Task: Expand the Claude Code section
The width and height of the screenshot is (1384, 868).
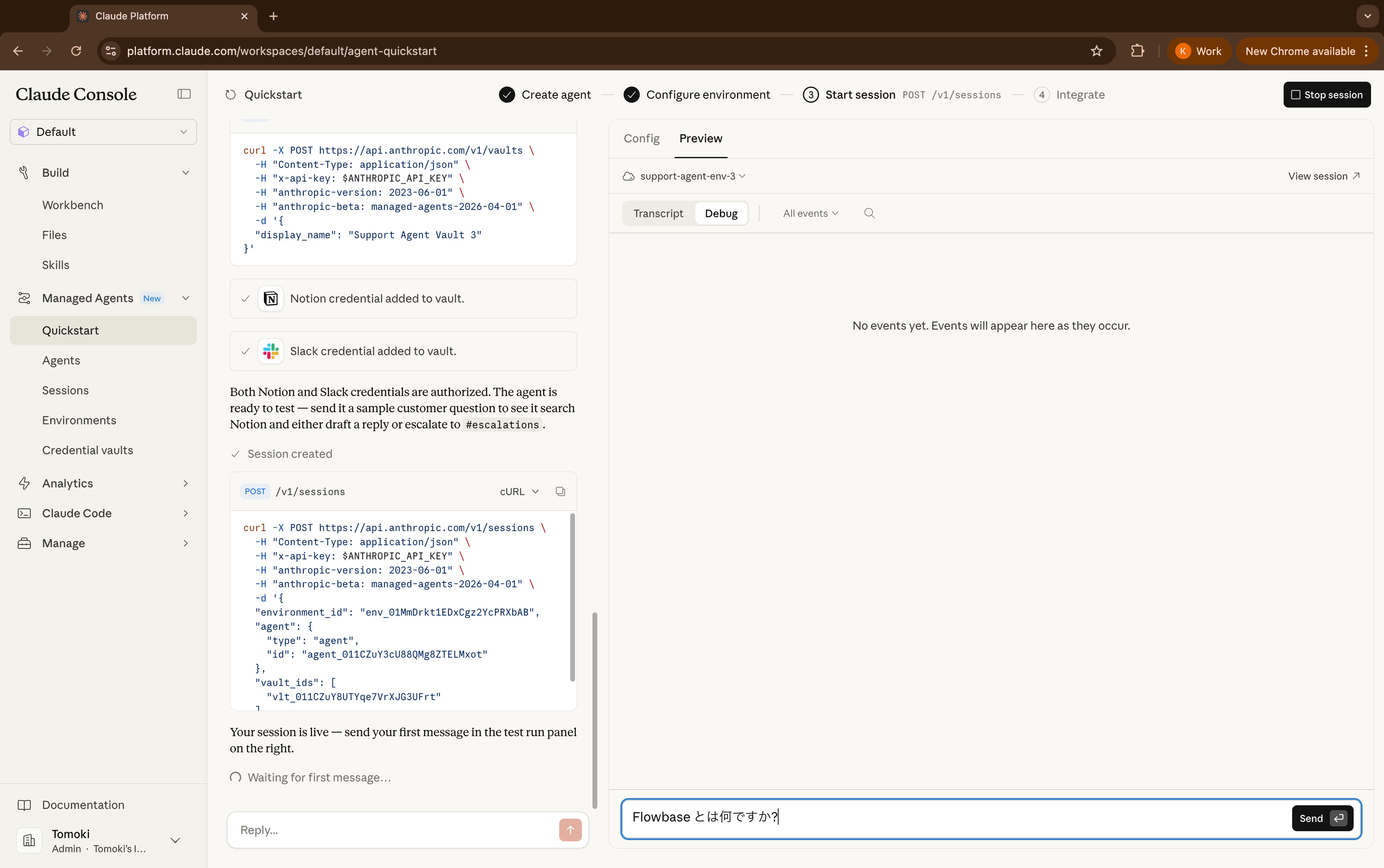Action: 185,513
